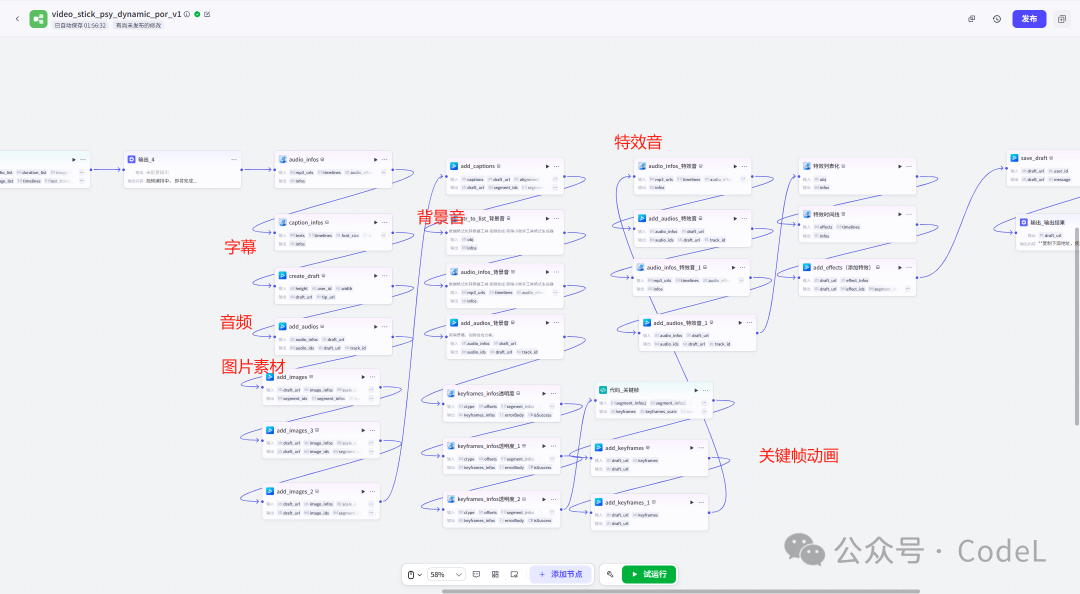1080x594 pixels.
Task: Click the add_effects（添加特效）node icon
Action: [807, 267]
